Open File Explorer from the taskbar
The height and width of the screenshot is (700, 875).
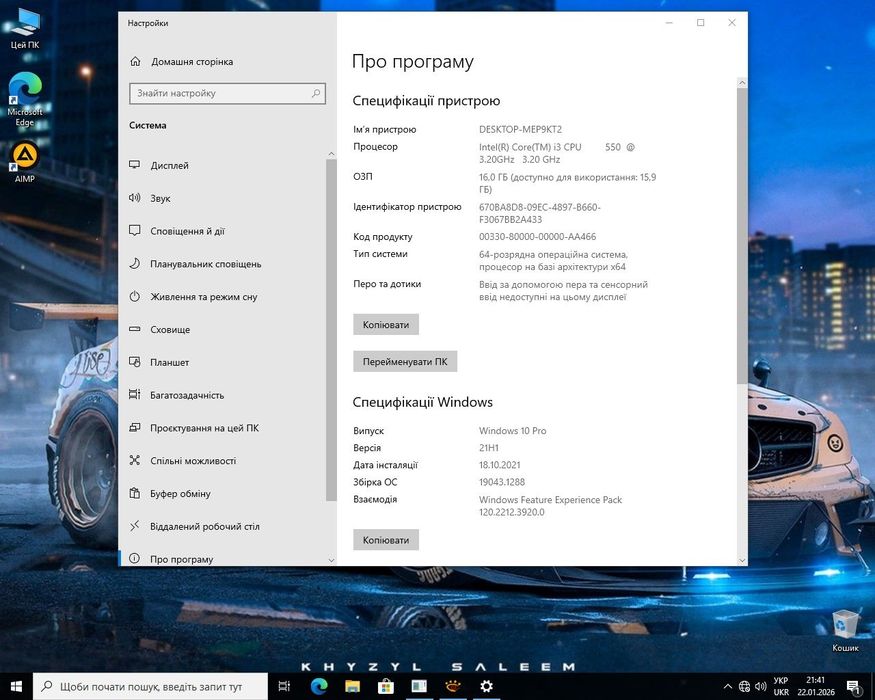pos(352,686)
